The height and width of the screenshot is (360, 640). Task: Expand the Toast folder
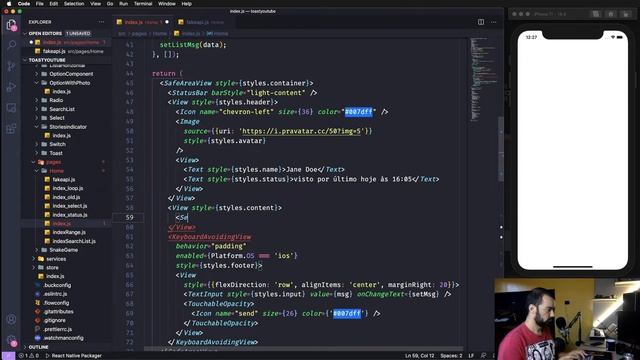pos(56,153)
